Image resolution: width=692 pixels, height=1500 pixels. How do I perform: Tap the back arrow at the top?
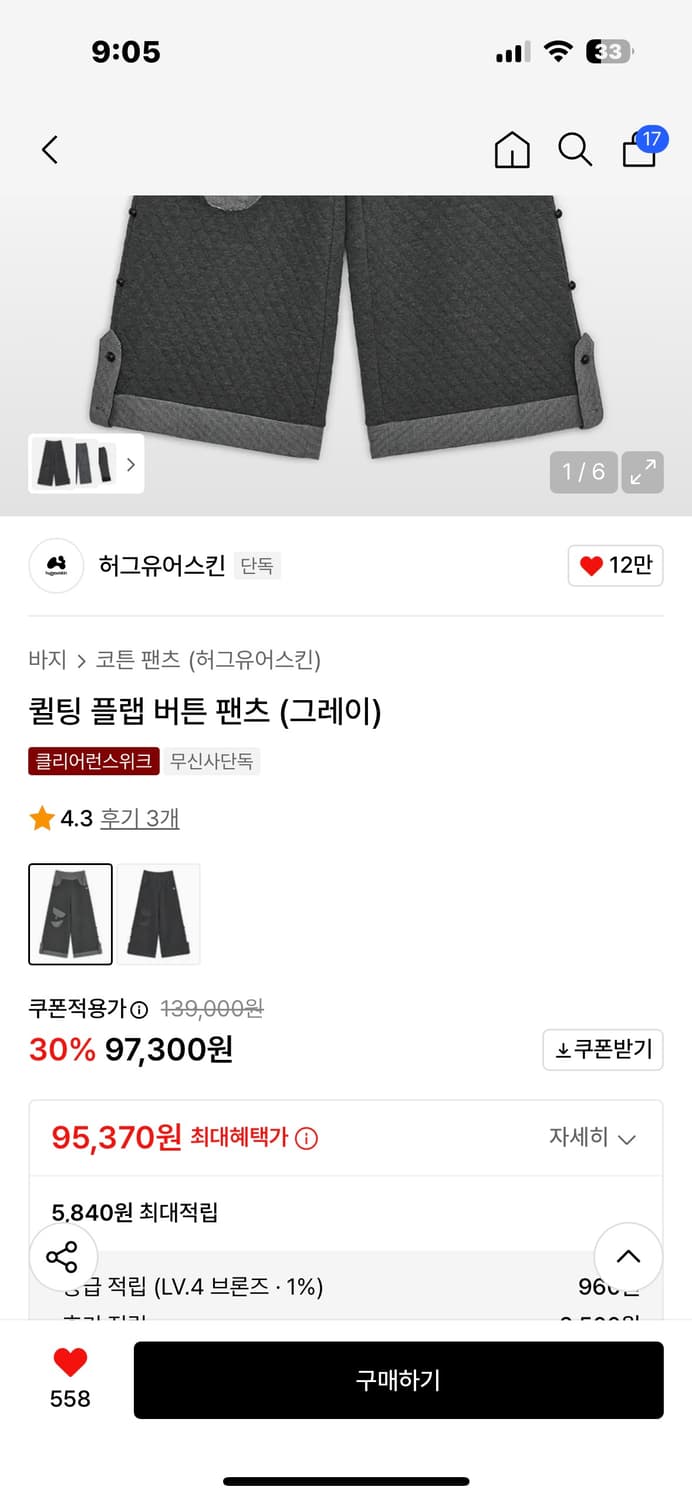tap(50, 149)
